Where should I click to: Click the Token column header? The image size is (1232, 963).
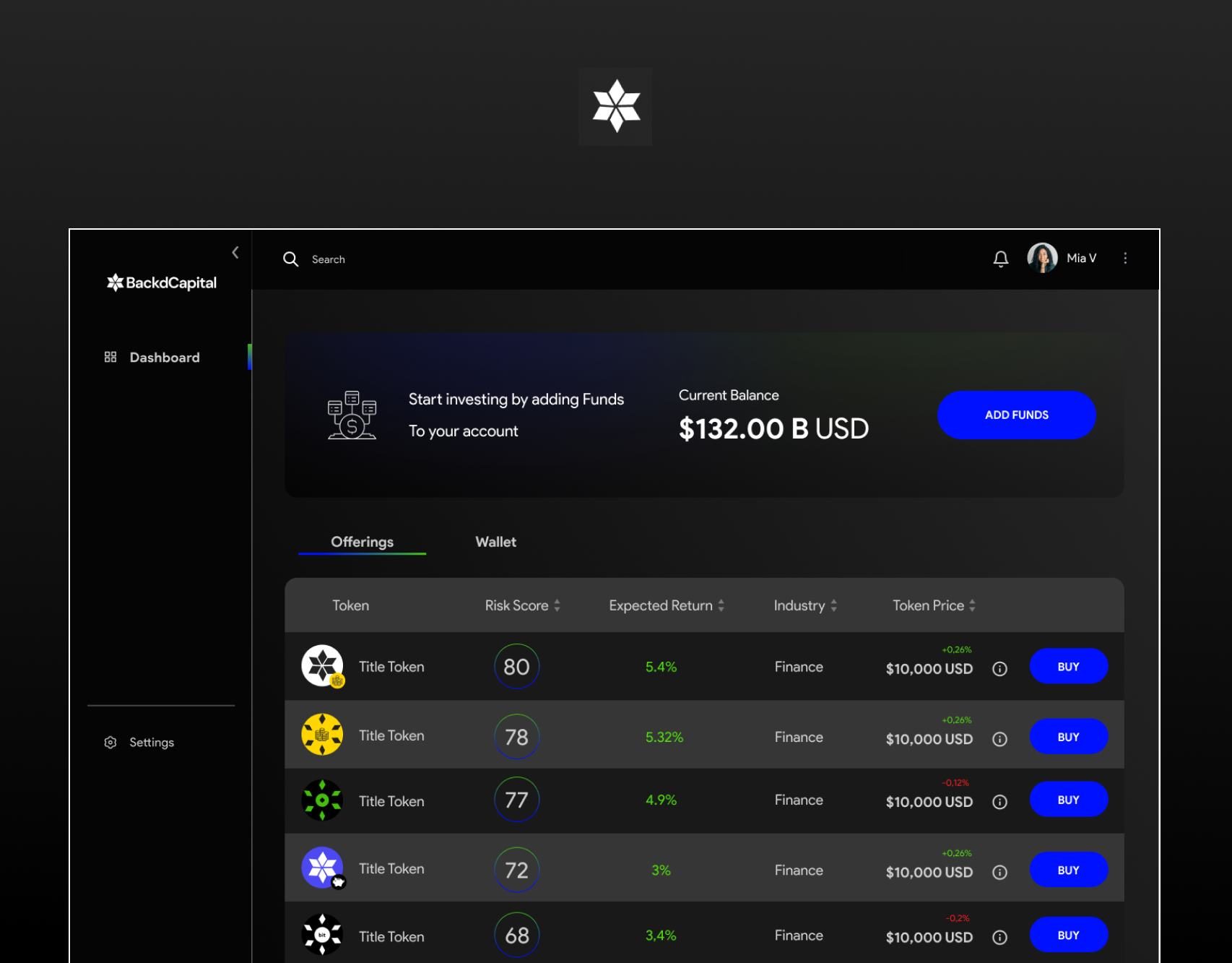[351, 605]
